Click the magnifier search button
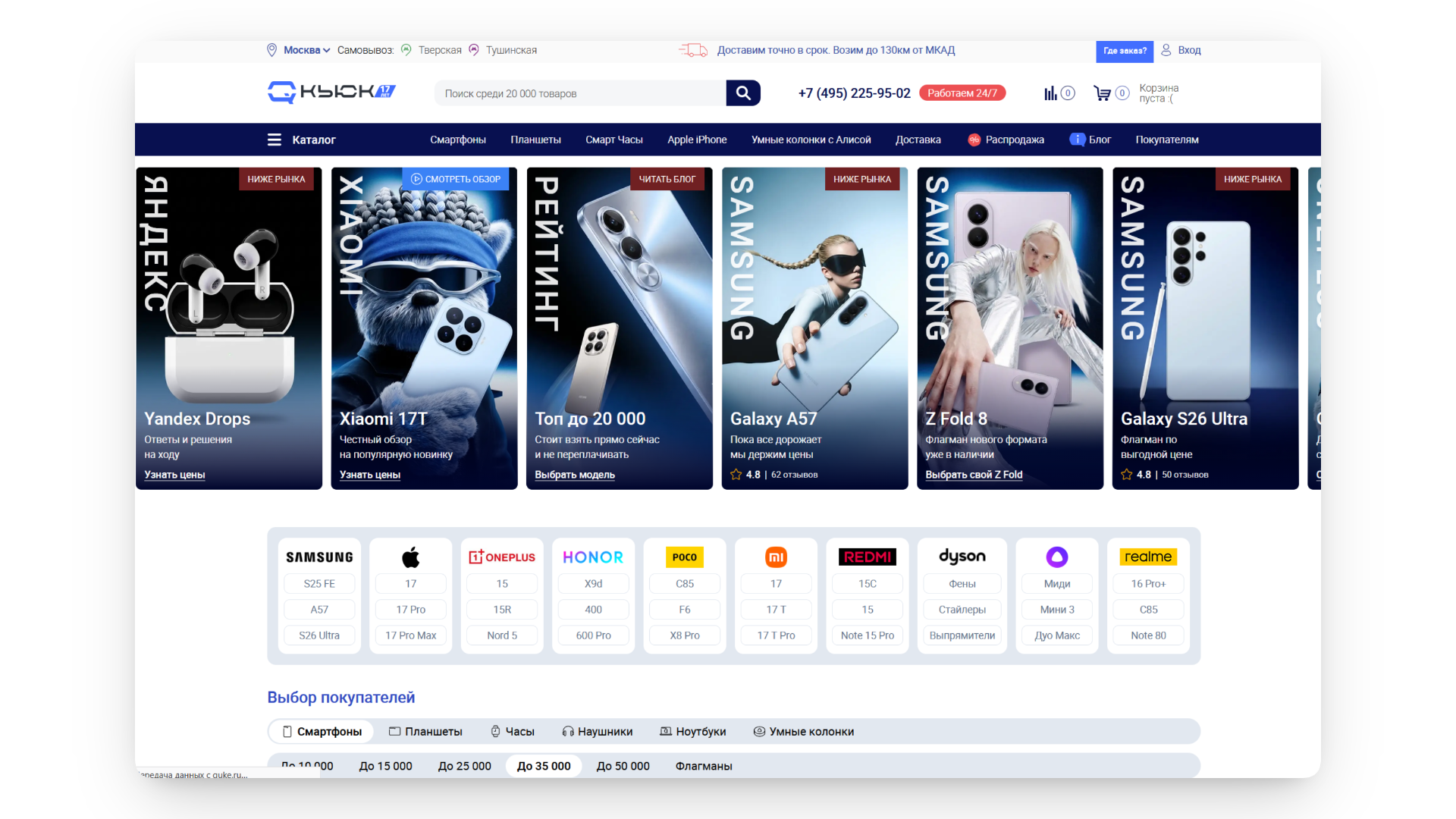This screenshot has height=819, width=1456. (743, 93)
